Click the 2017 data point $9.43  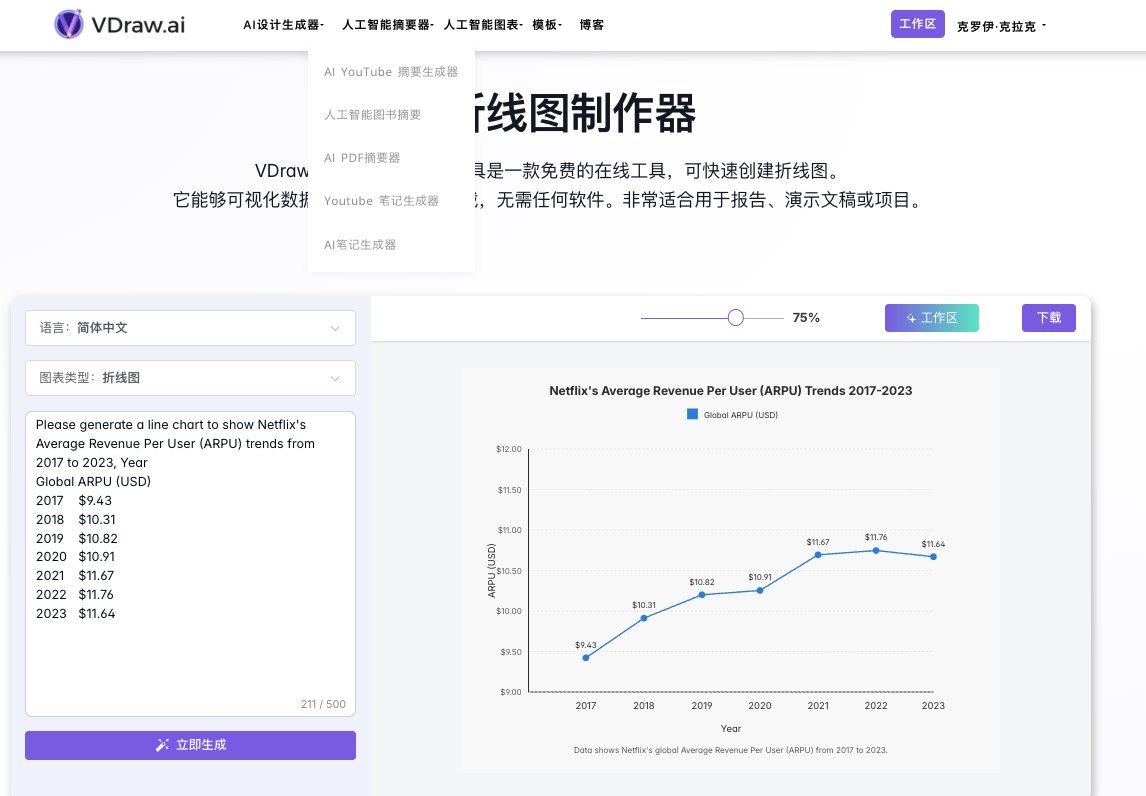(585, 658)
